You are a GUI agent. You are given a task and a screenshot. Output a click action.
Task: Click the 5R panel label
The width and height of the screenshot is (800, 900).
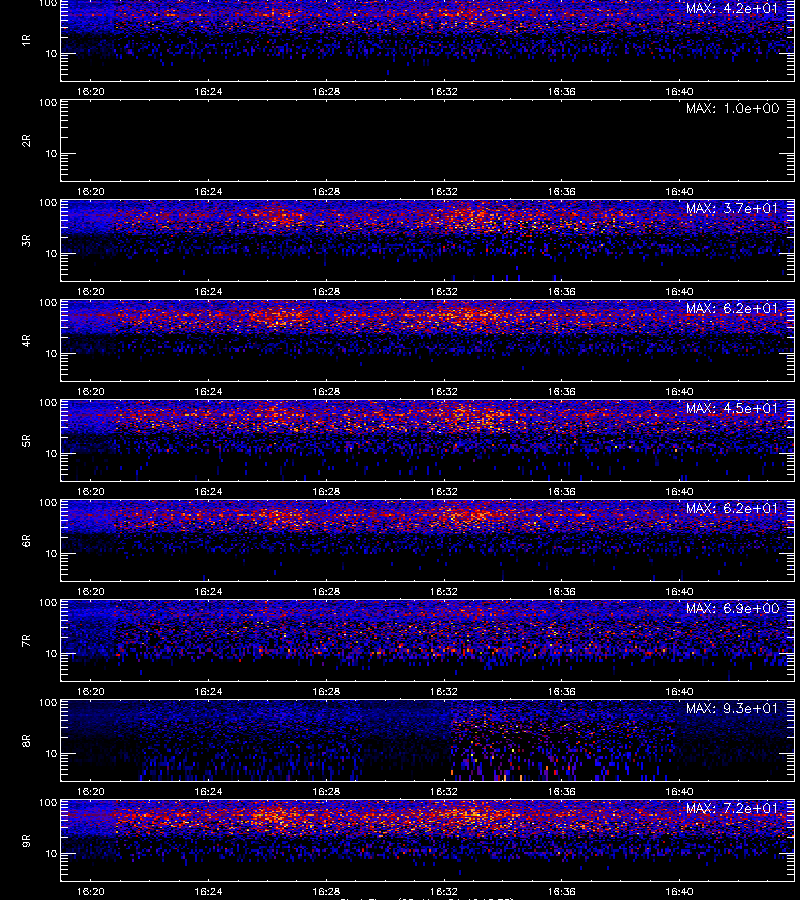(x=26, y=441)
